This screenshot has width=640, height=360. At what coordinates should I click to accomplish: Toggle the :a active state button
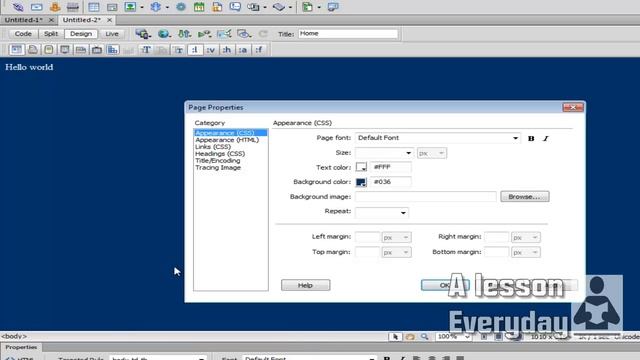tap(243, 50)
